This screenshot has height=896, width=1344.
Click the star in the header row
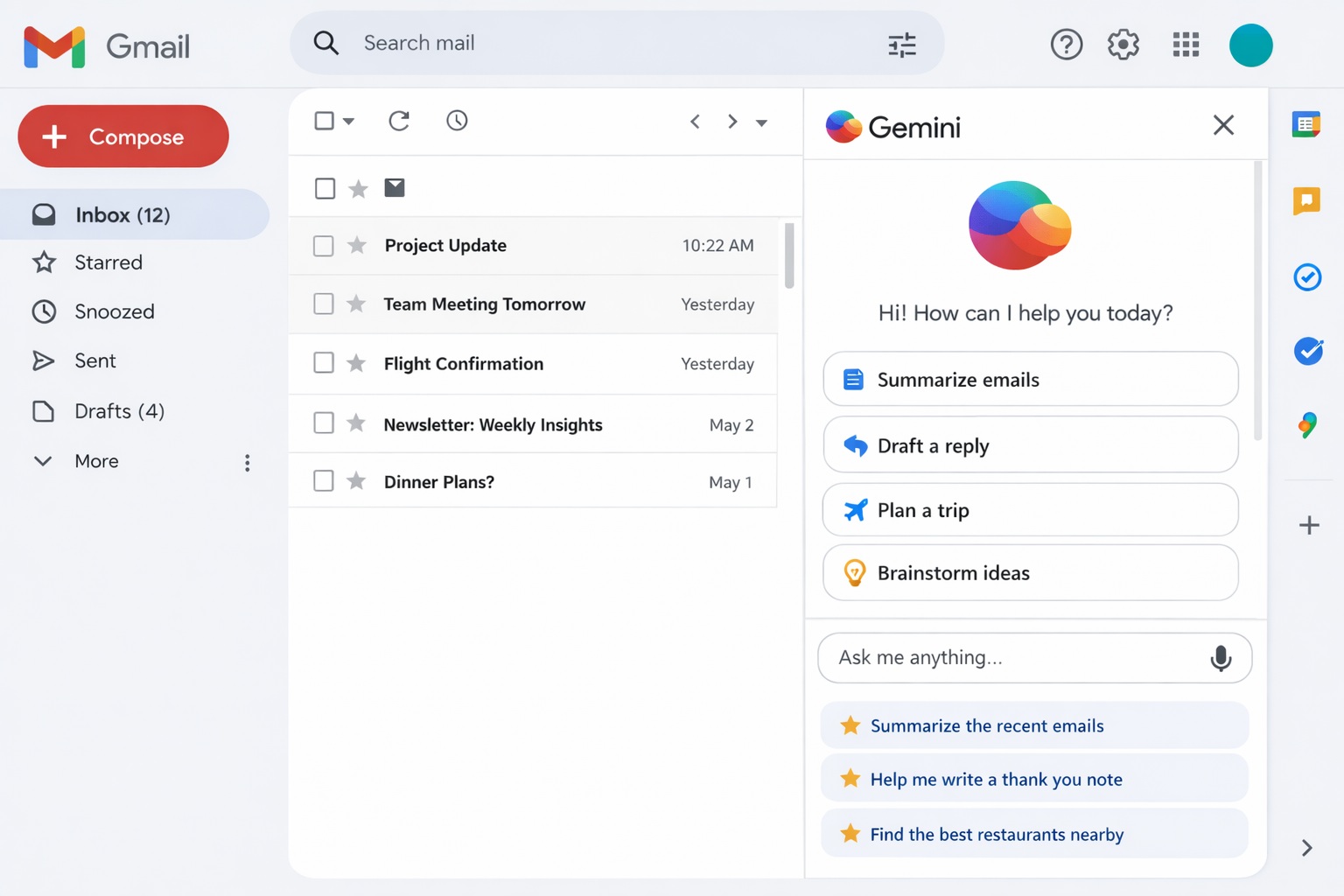358,188
